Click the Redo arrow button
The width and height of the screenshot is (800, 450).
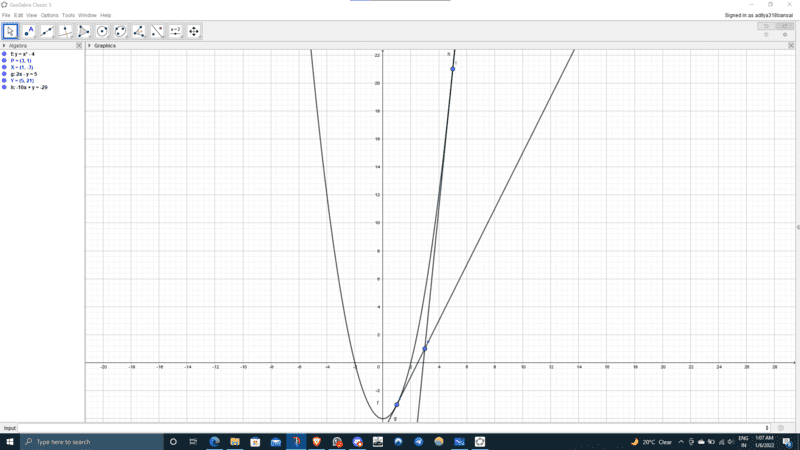click(785, 26)
